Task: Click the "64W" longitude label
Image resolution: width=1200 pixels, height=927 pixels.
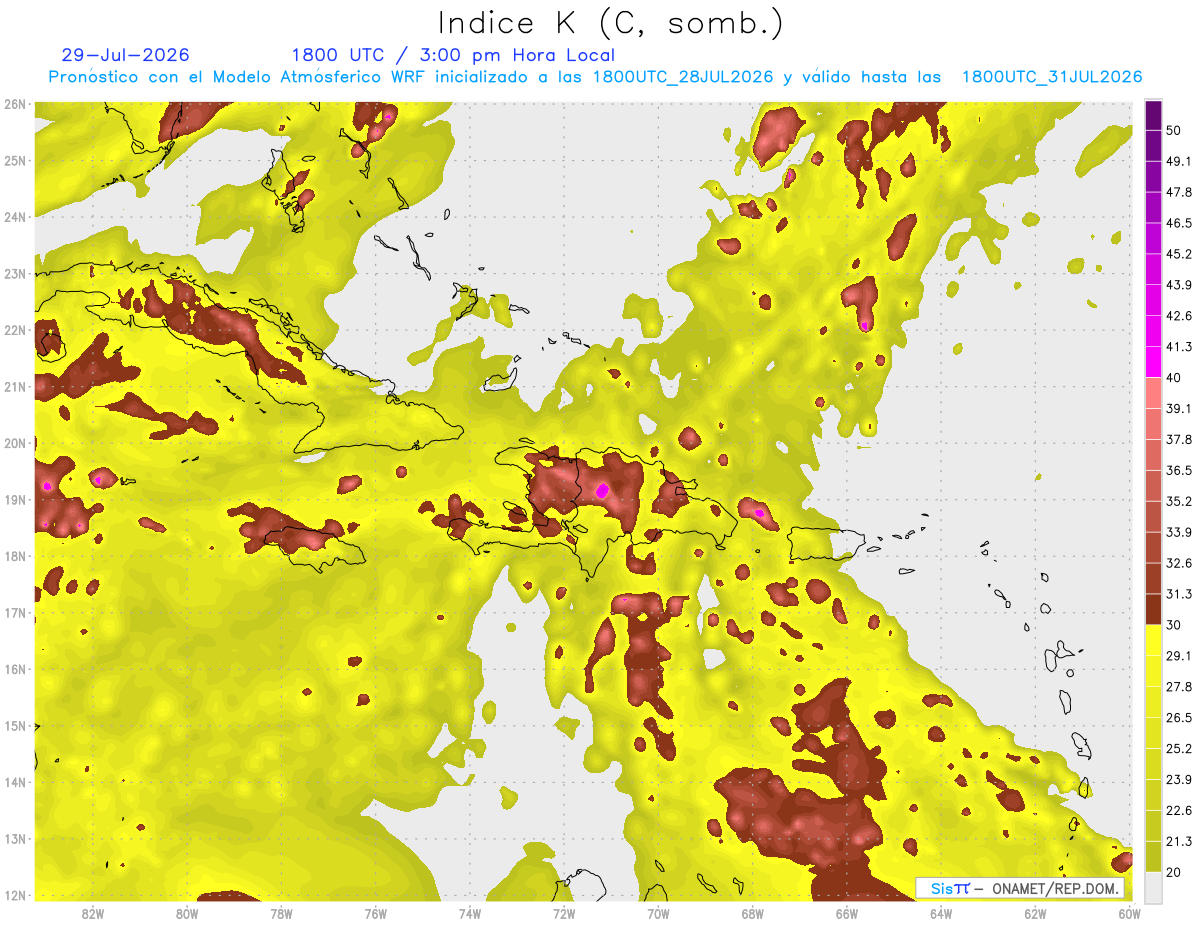Action: pyautogui.click(x=941, y=913)
